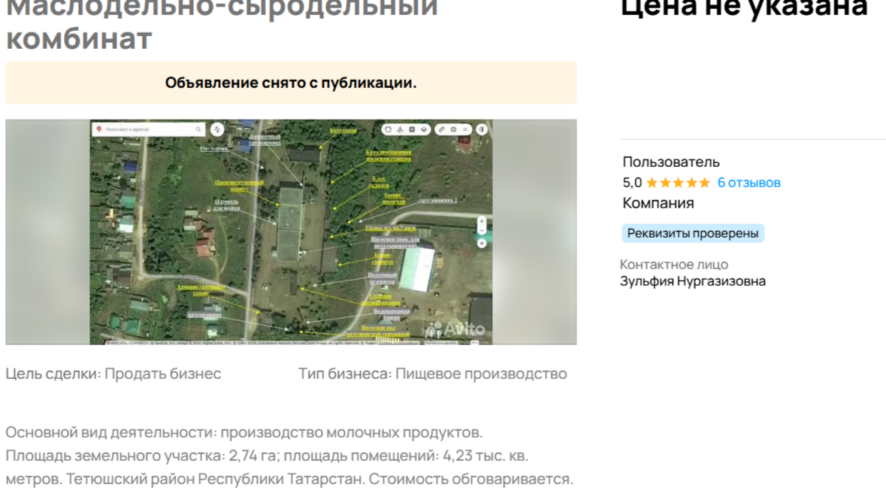Click the traffic icon in map toolbar
Screen dimensions: 886x500
(388, 129)
